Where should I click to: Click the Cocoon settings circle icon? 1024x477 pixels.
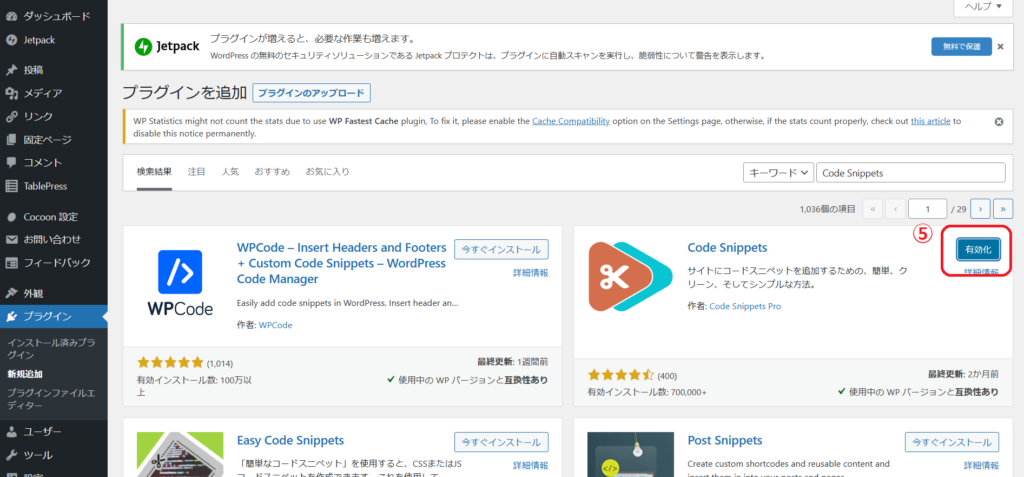(11, 216)
